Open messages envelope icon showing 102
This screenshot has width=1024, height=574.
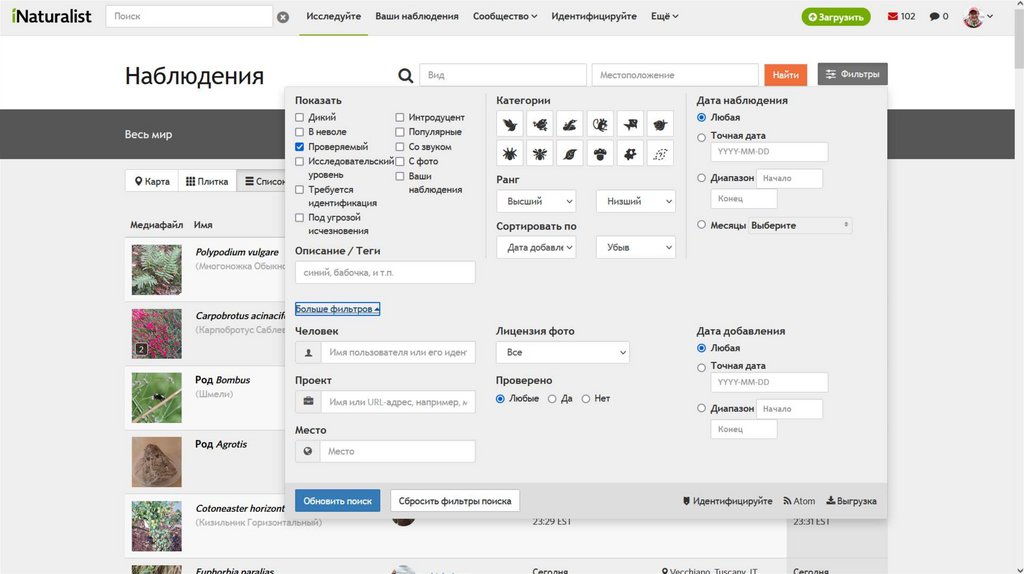pos(893,16)
